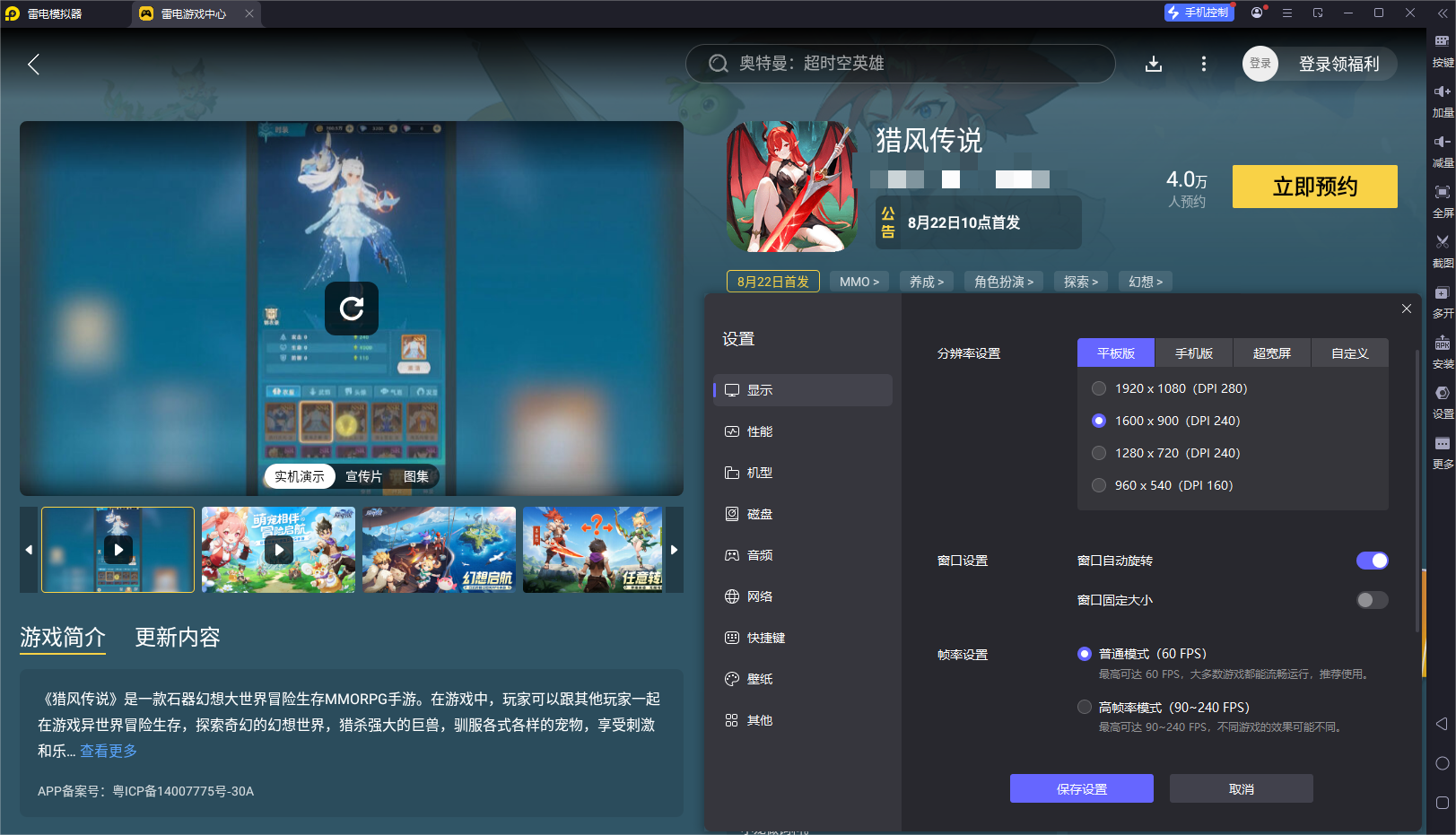Image resolution: width=1456 pixels, height=835 pixels.
Task: Open the 养成 tag category
Action: [x=927, y=282]
